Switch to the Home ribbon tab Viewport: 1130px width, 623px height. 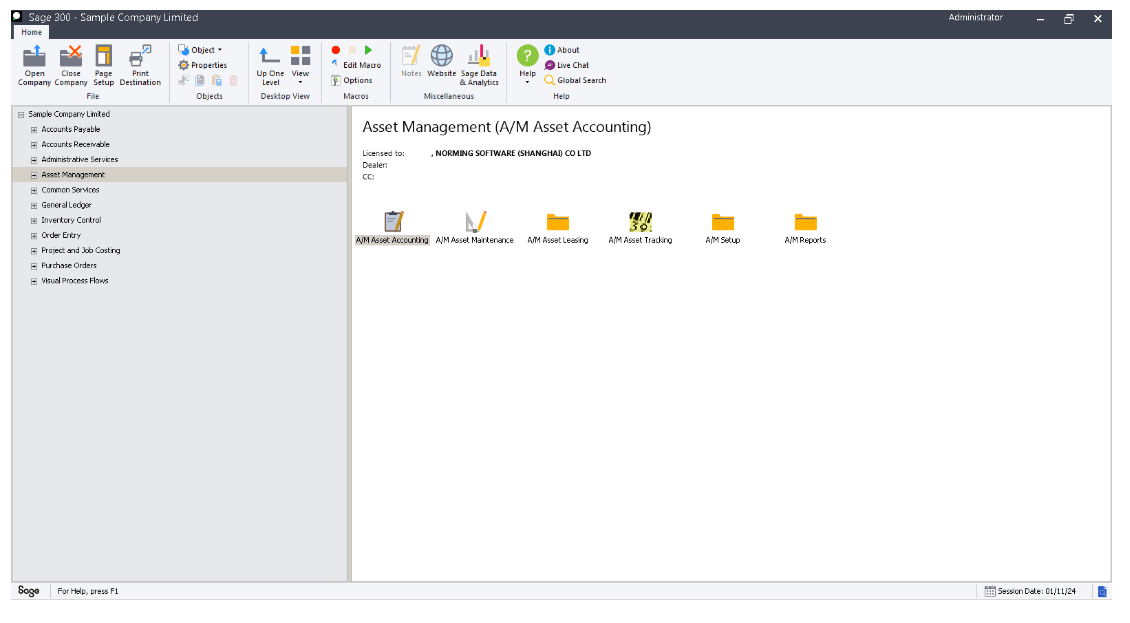tap(32, 32)
